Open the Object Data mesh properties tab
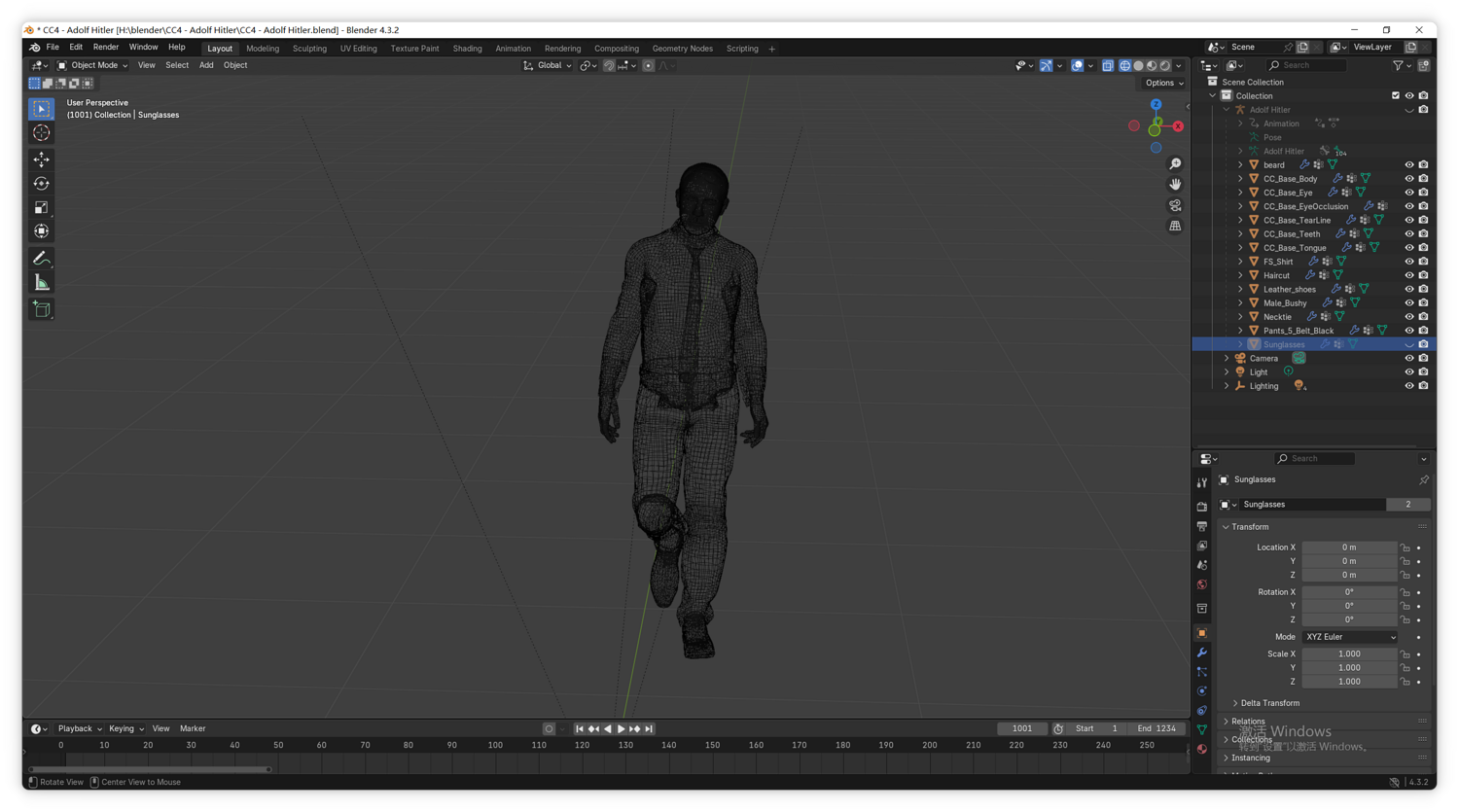This screenshot has width=1459, height=812. coord(1202,730)
